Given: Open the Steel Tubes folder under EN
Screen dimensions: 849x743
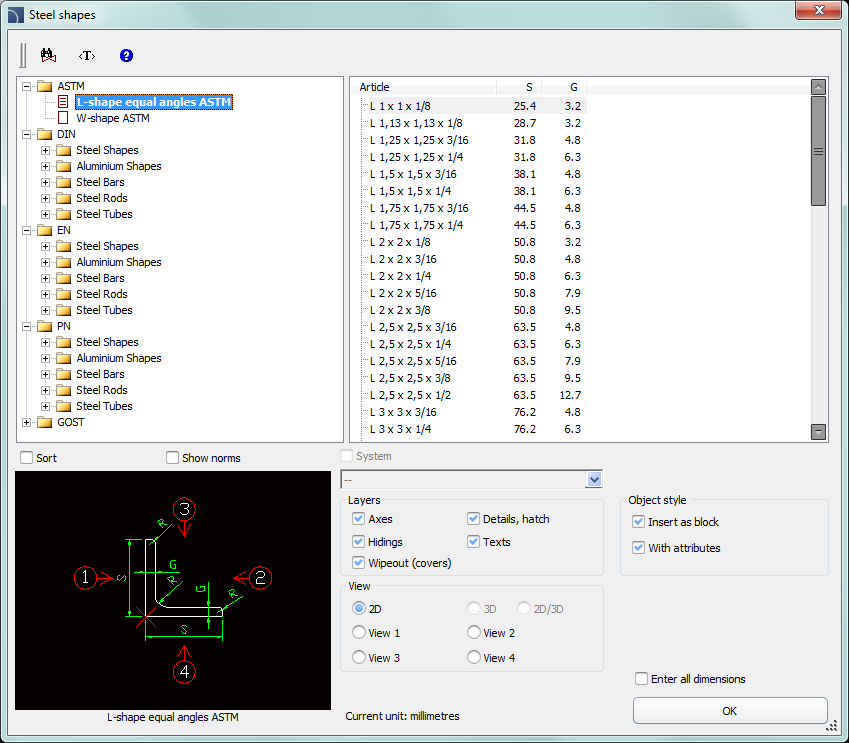Looking at the screenshot, I should (104, 310).
